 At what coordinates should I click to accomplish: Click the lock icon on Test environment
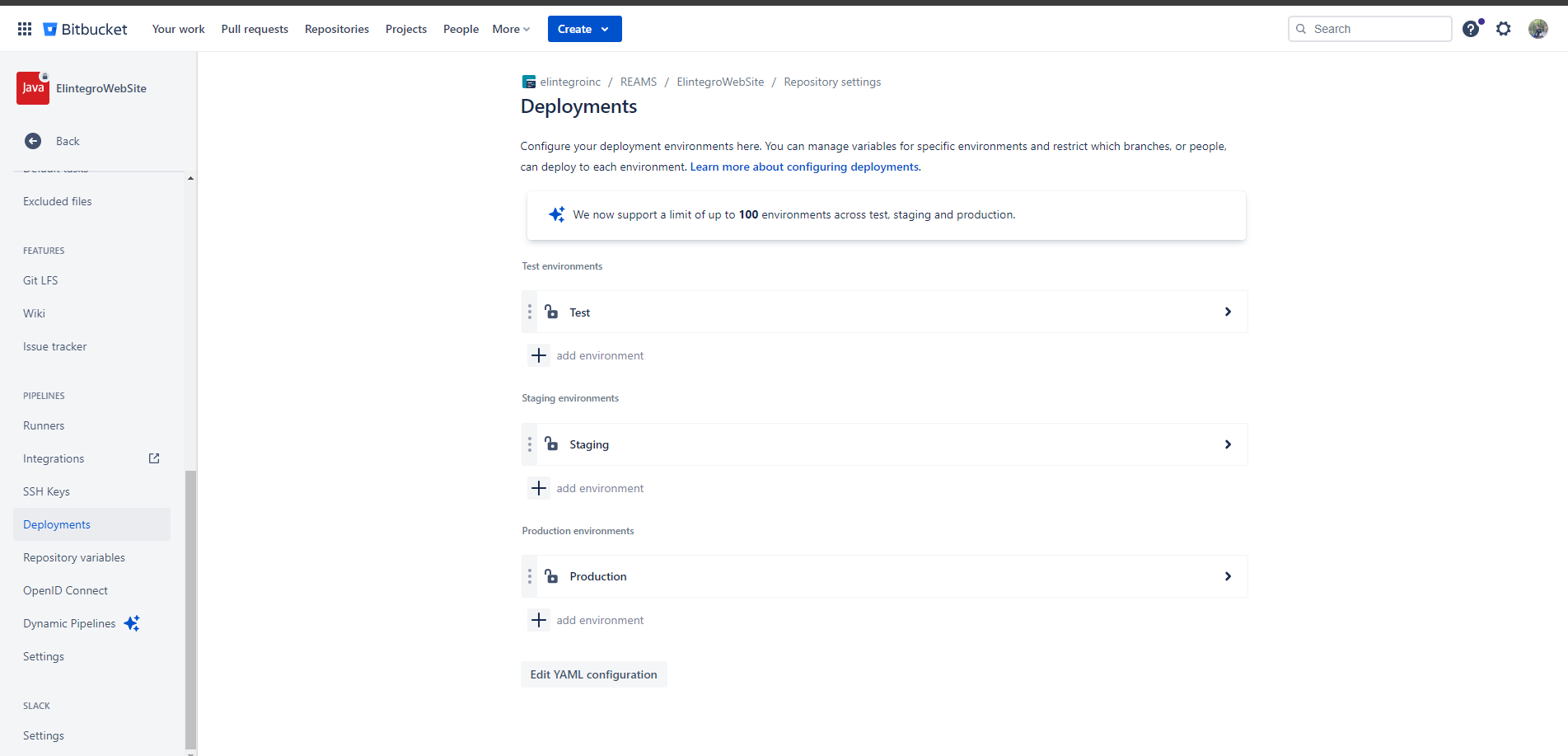click(551, 312)
